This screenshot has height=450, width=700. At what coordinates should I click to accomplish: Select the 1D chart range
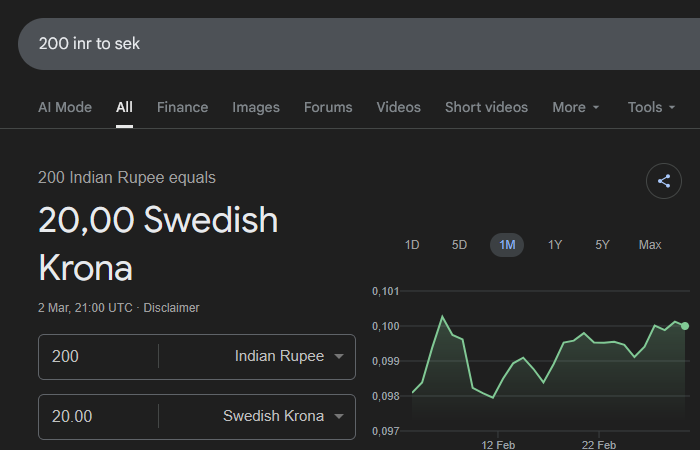tap(412, 245)
